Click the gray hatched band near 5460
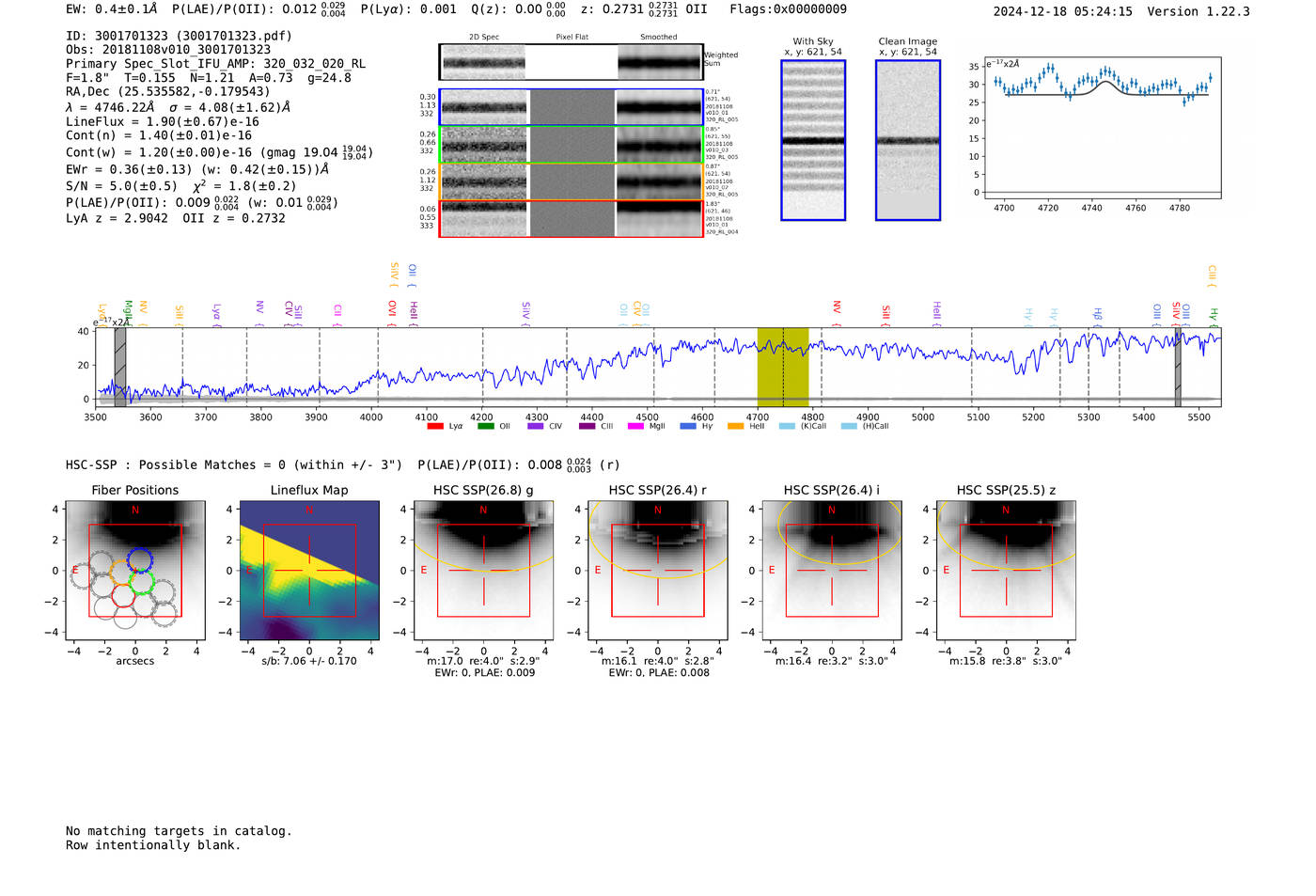This screenshot has width=1316, height=896. (1178, 368)
